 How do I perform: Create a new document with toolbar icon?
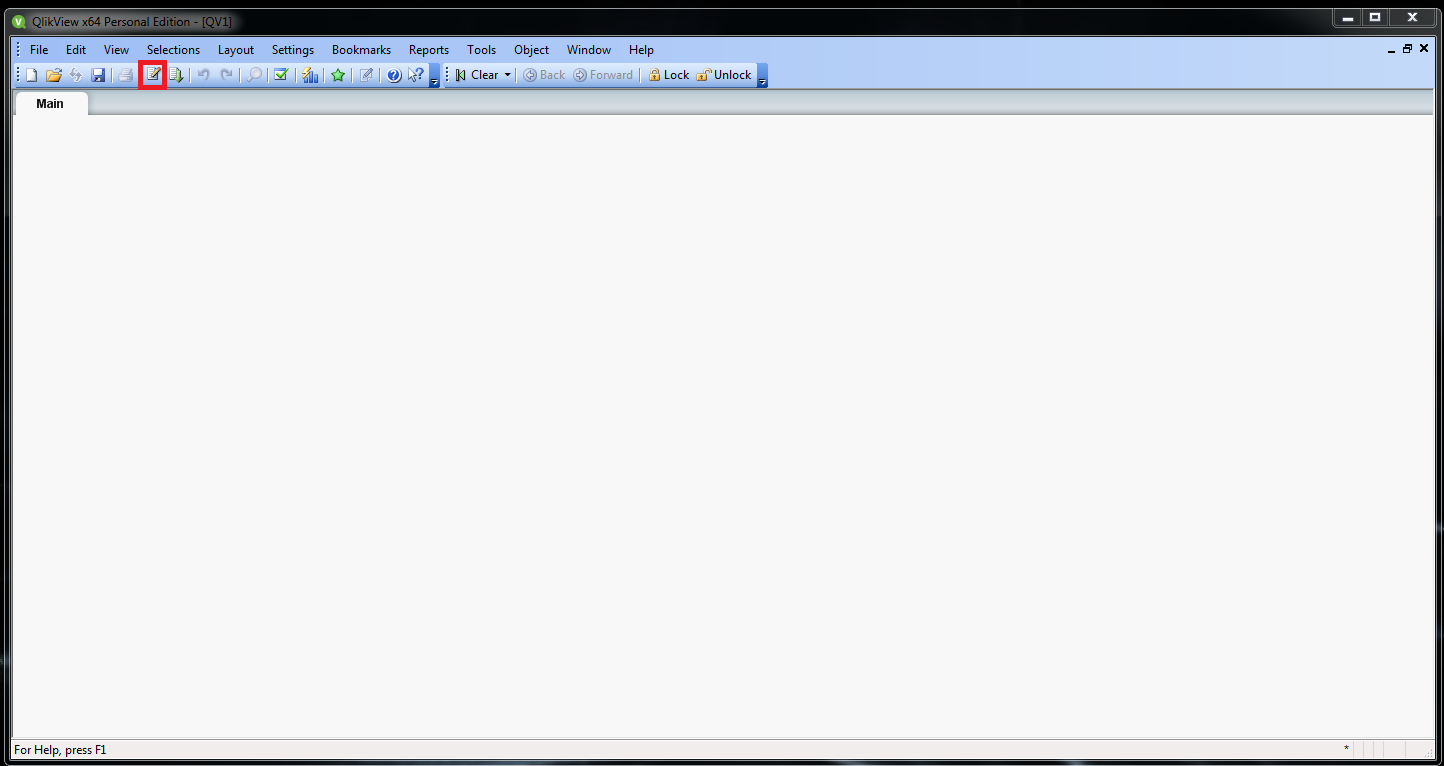(31, 75)
